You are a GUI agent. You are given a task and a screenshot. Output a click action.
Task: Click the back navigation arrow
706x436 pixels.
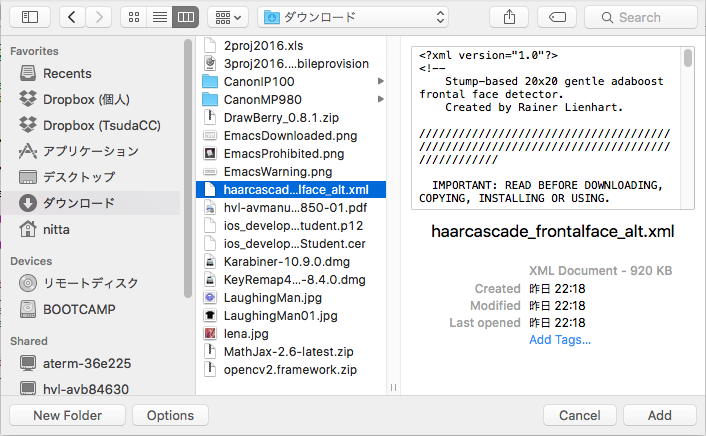[73, 17]
